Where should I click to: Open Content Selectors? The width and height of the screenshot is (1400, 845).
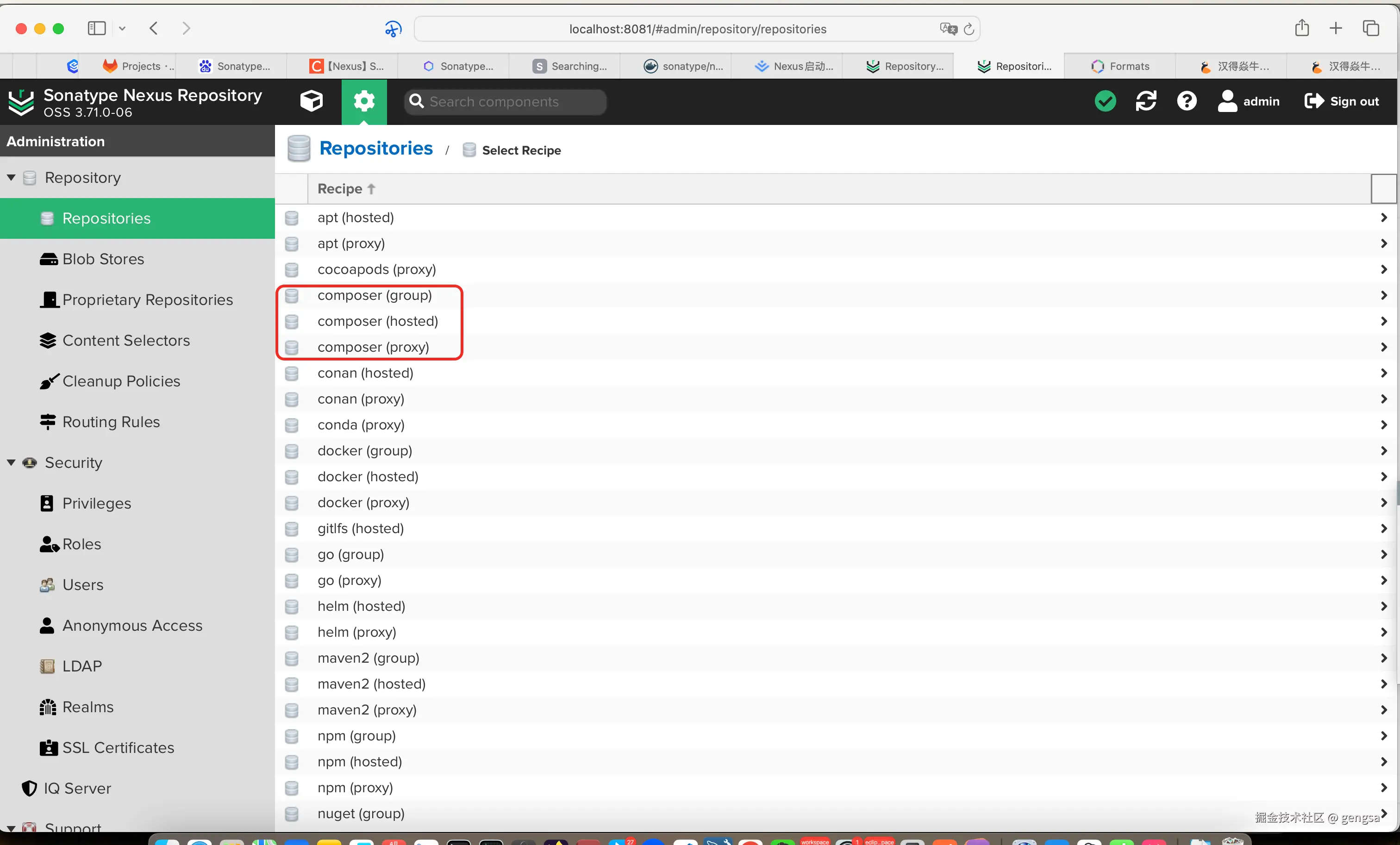point(137,341)
